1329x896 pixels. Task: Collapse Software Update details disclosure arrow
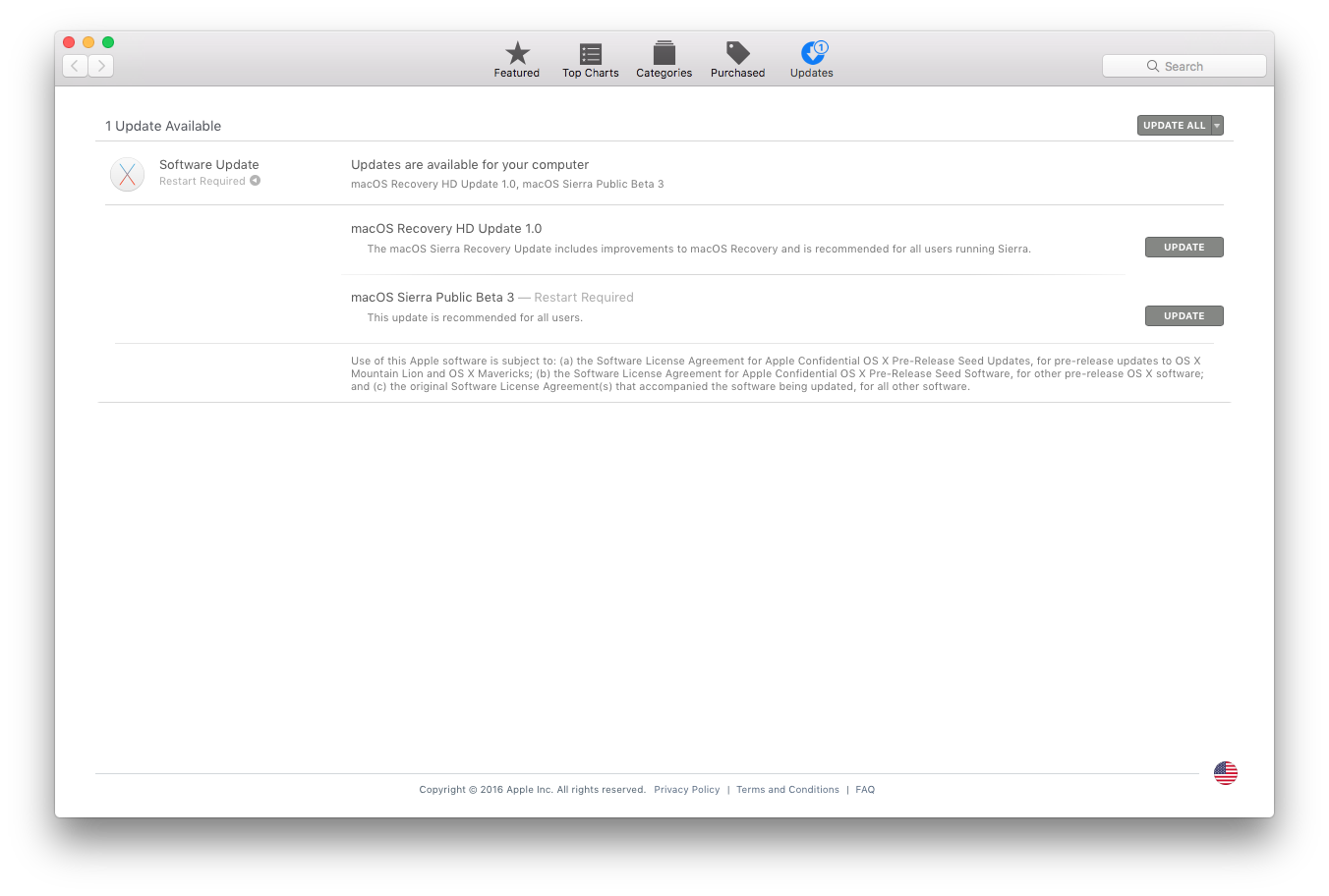255,181
